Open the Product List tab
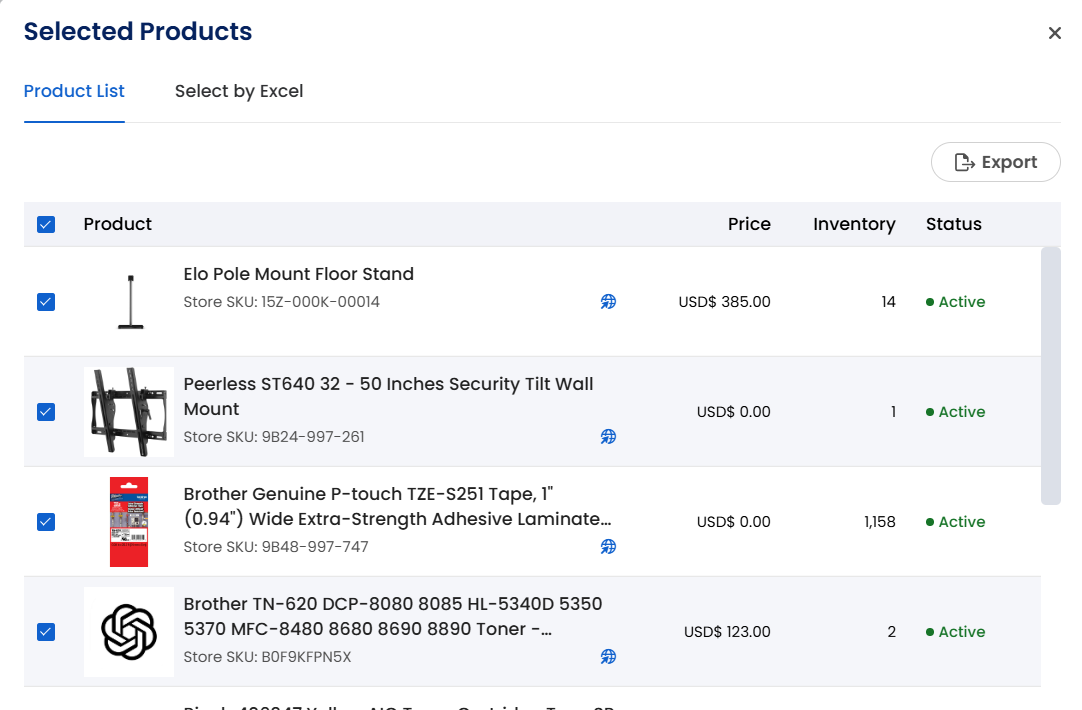Viewport: 1082px width, 710px height. [x=74, y=91]
